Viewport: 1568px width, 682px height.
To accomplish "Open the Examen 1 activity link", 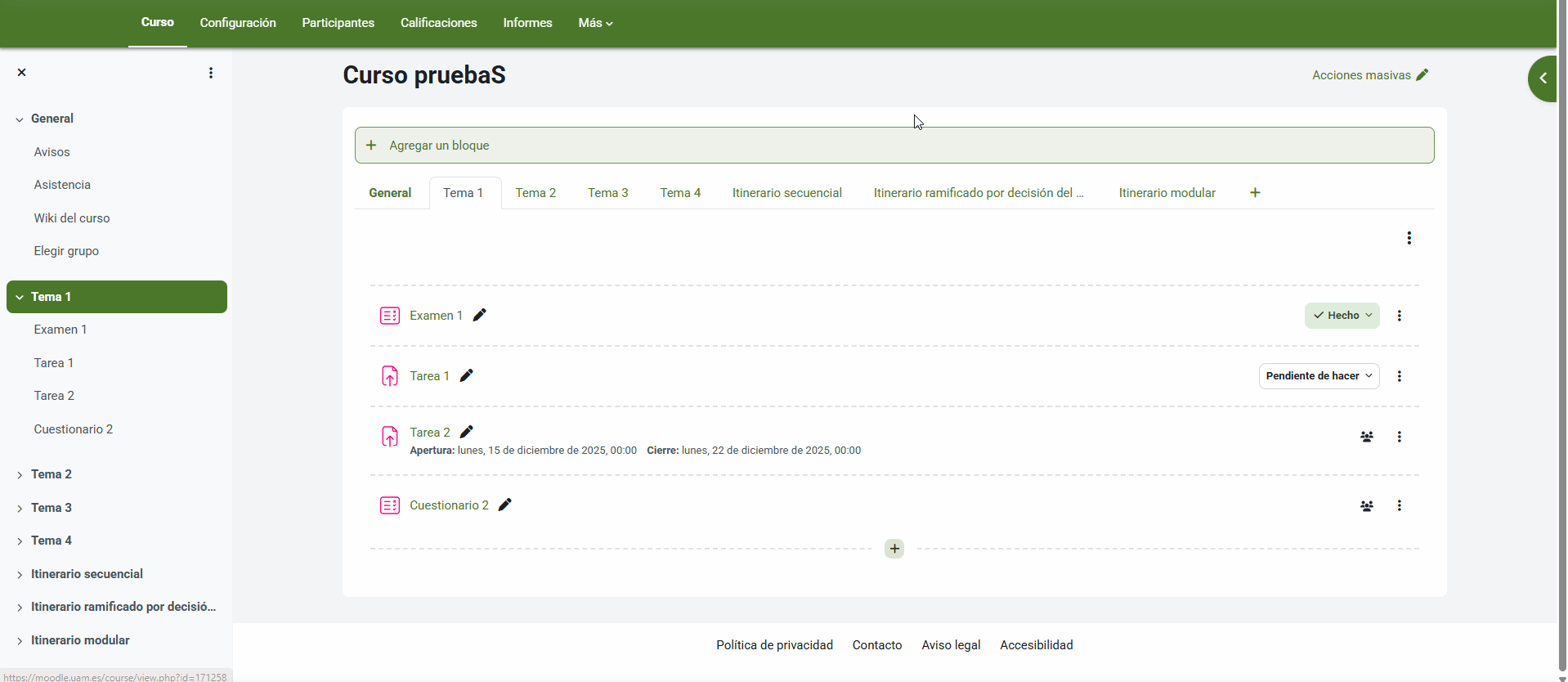I will (436, 316).
